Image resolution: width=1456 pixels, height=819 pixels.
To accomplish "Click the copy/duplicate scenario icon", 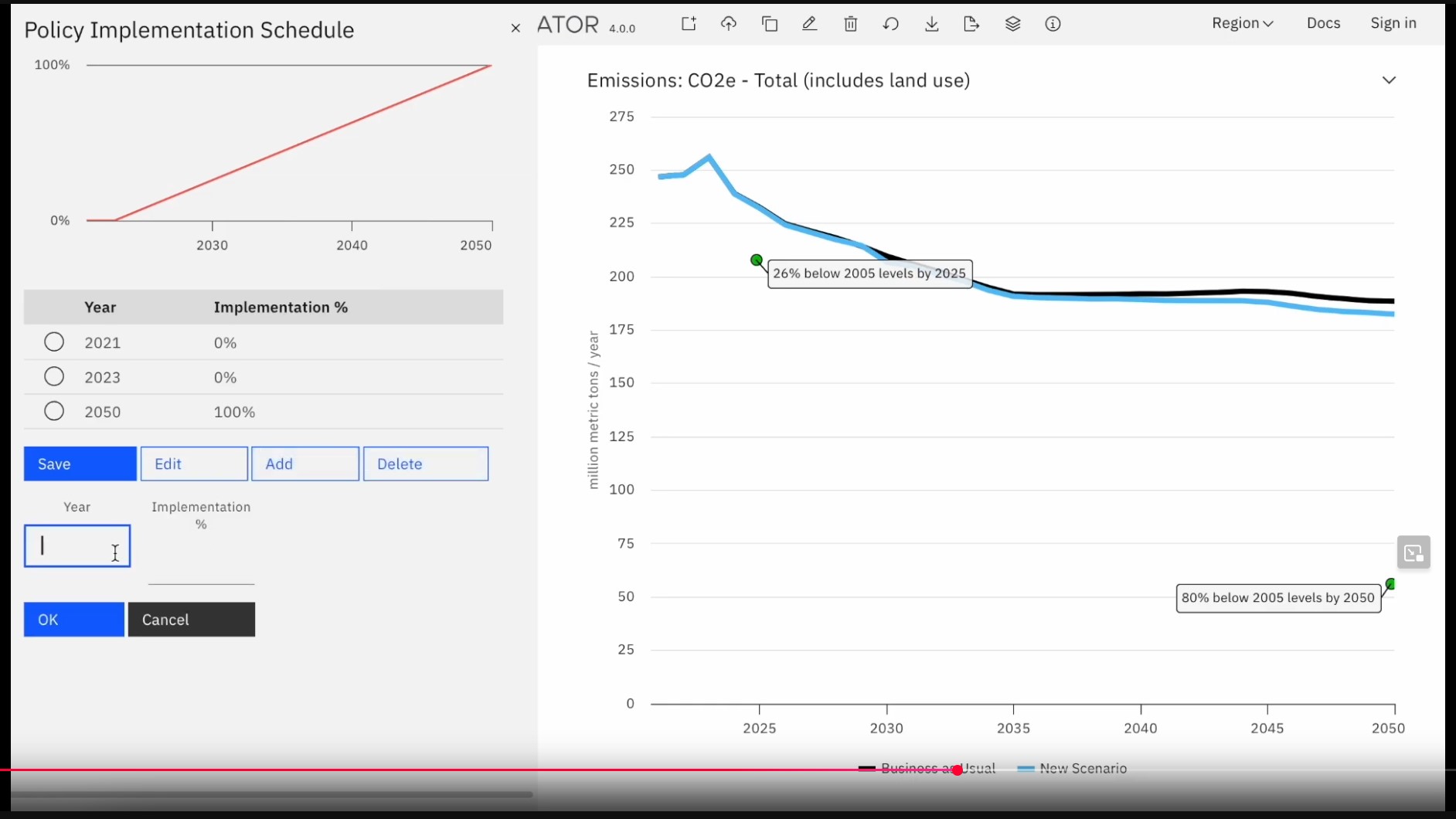I will (x=770, y=24).
